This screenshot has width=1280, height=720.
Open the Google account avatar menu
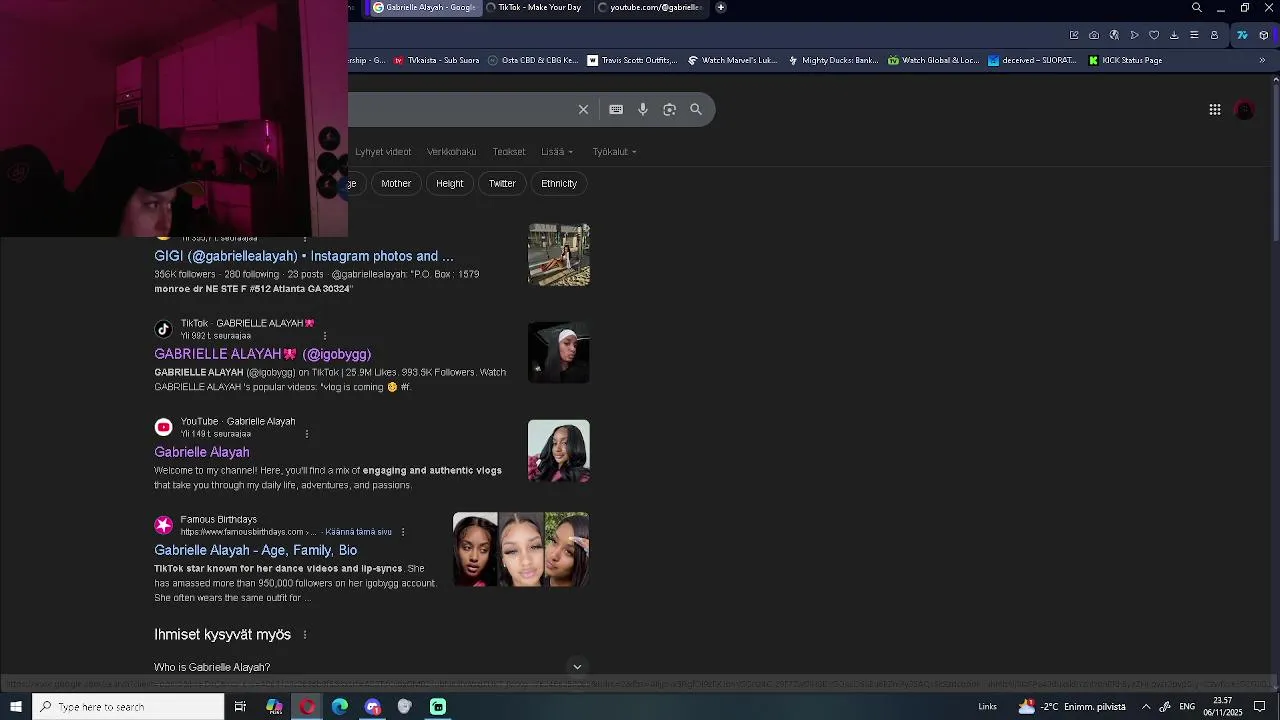1245,110
